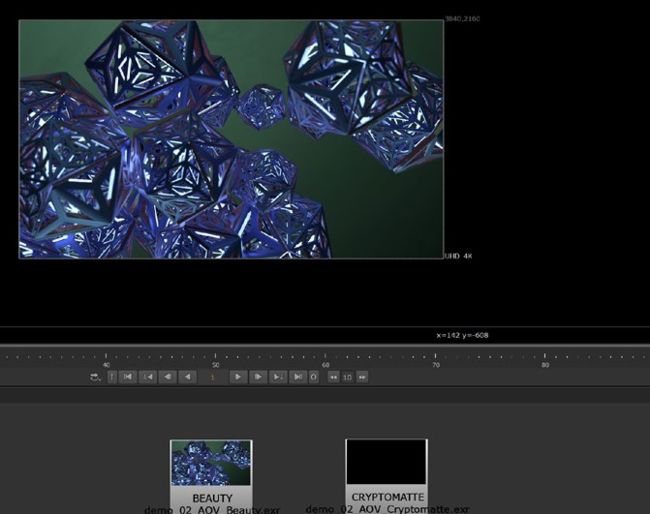Play the sequence backward
650x514 pixels.
tap(187, 377)
